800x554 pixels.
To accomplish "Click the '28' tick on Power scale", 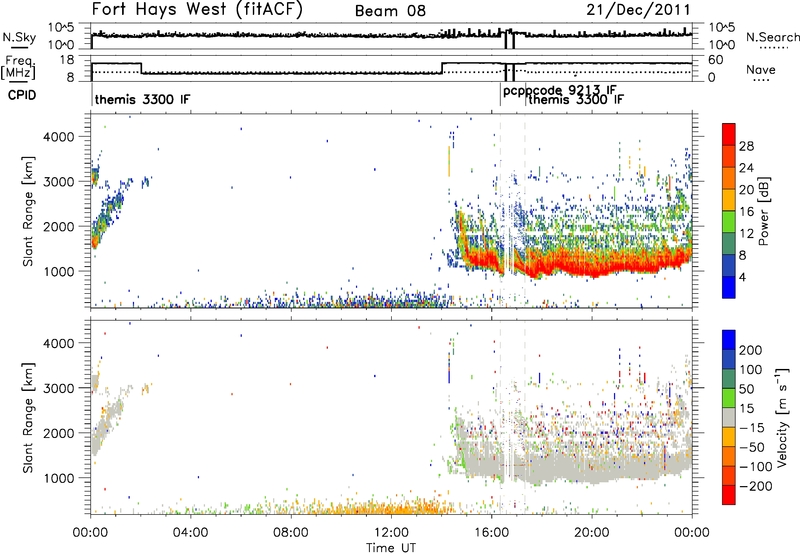I will point(746,146).
